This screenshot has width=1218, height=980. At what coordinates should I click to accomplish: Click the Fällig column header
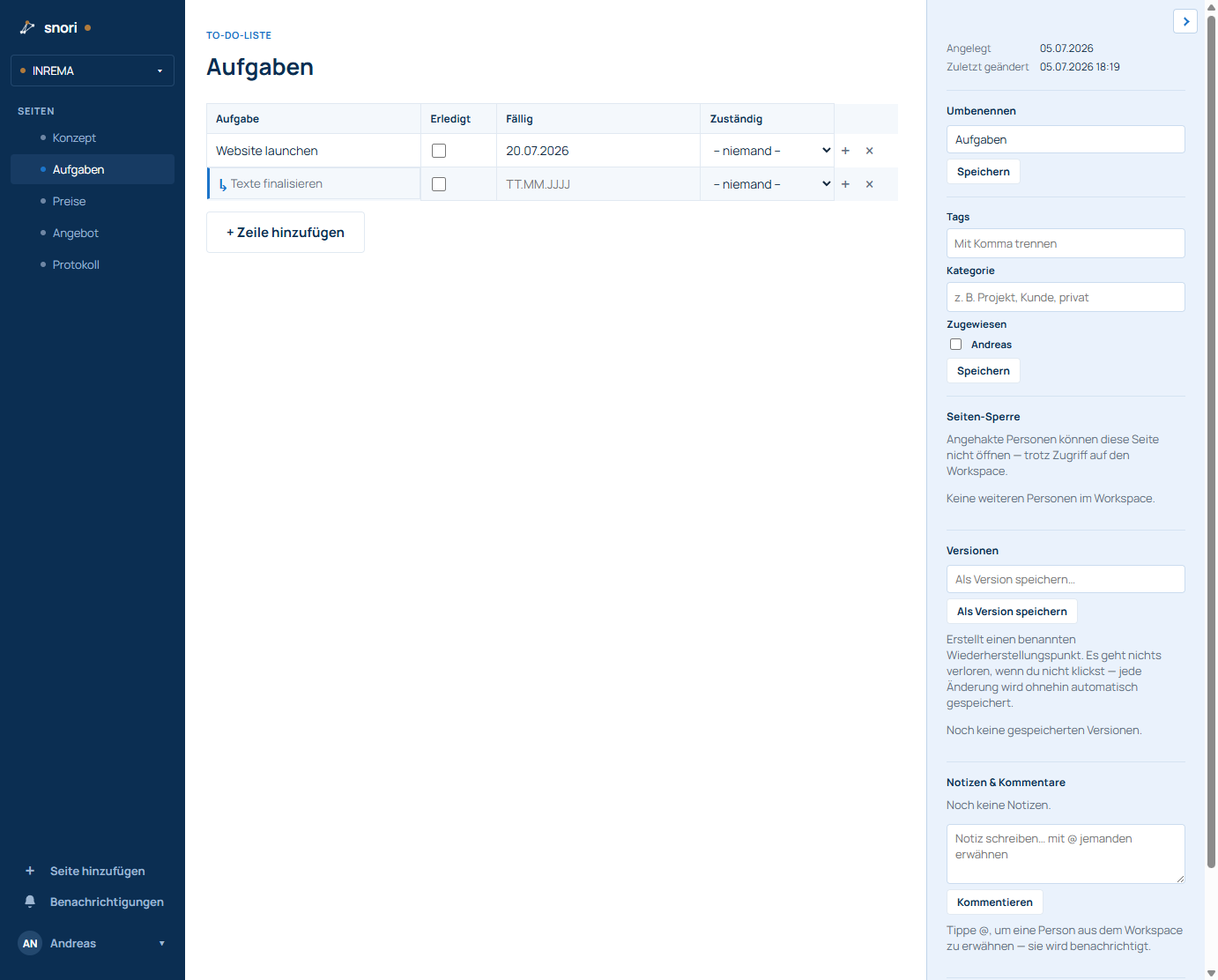coord(598,119)
